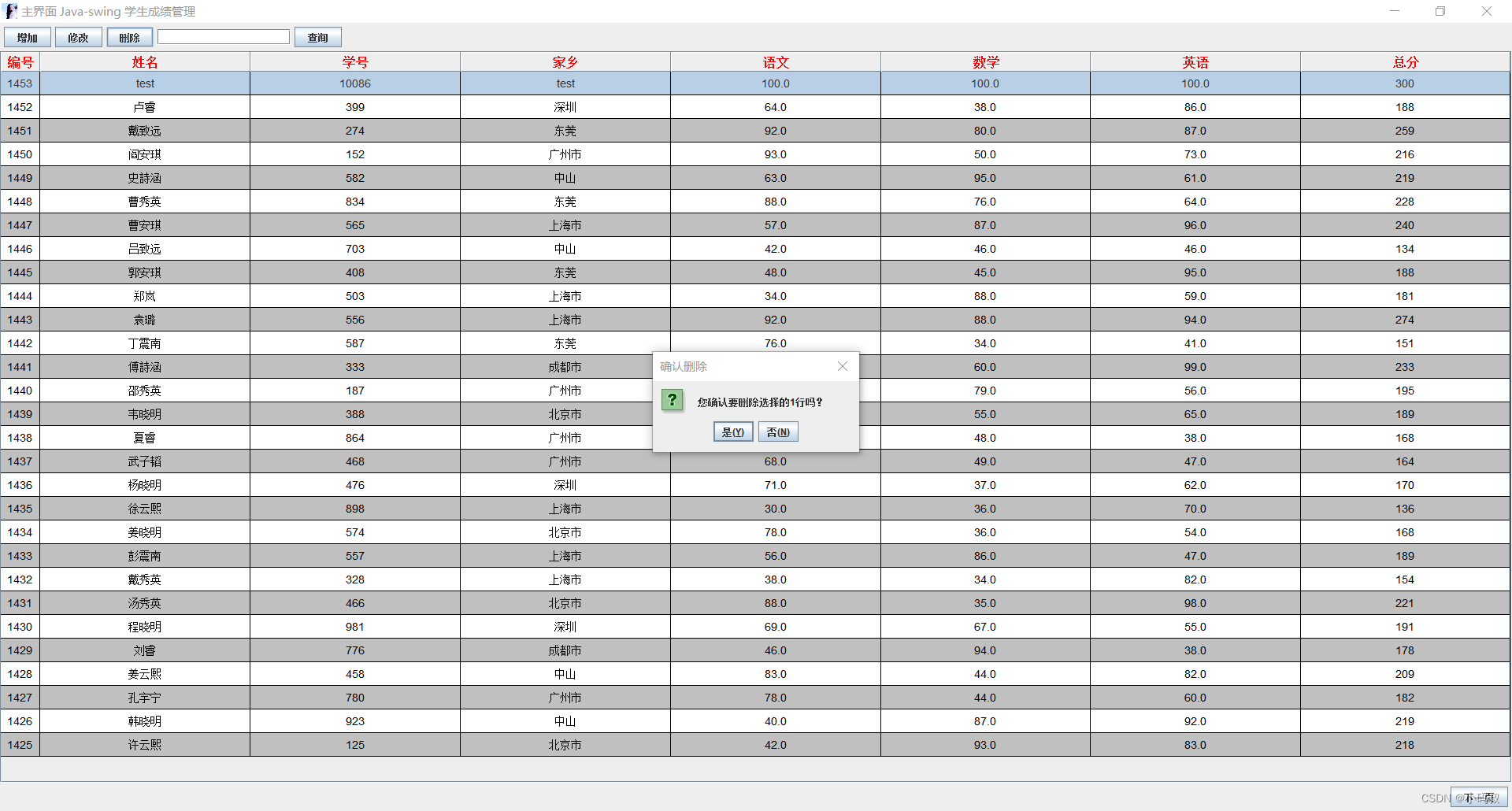1512x811 pixels.
Task: Select student 彭震南 name cell
Action: (x=145, y=556)
